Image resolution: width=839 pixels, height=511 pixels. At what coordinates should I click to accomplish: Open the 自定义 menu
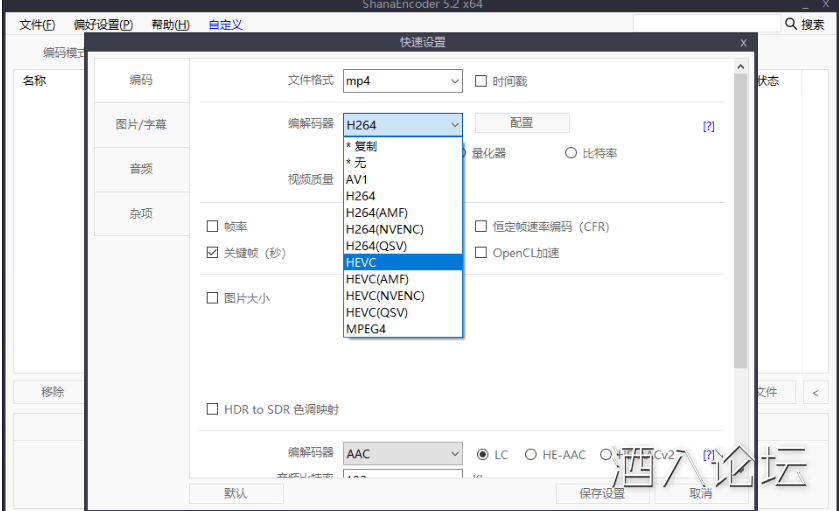225,25
